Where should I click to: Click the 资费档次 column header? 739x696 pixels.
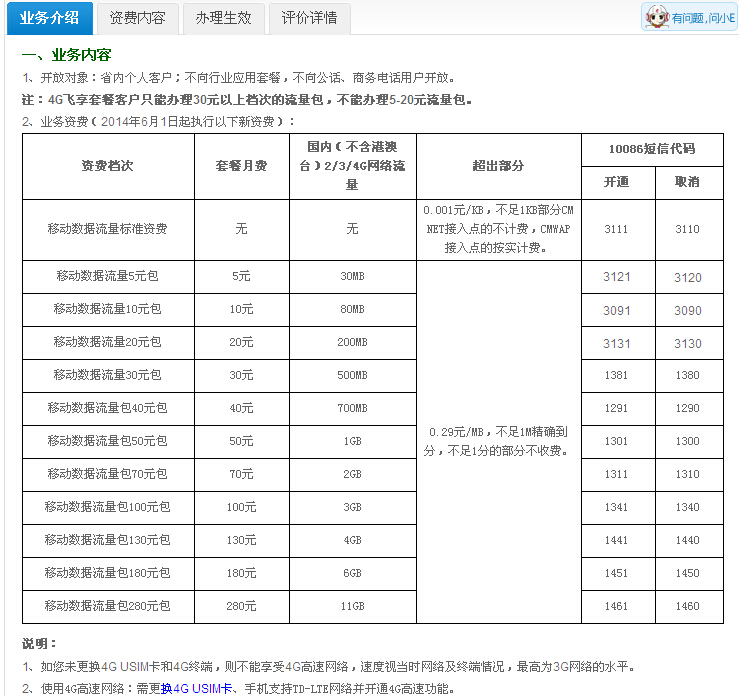107,166
